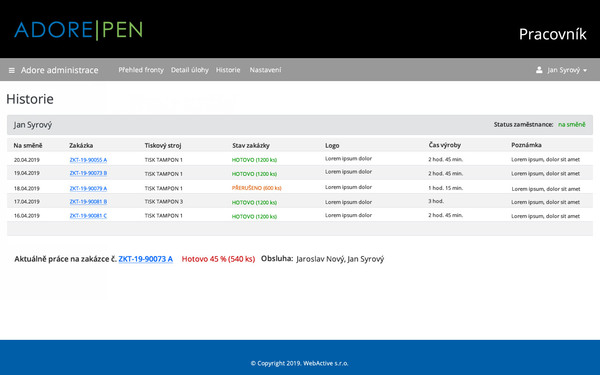Click the na směně status value
This screenshot has width=600, height=375.
pyautogui.click(x=572, y=124)
